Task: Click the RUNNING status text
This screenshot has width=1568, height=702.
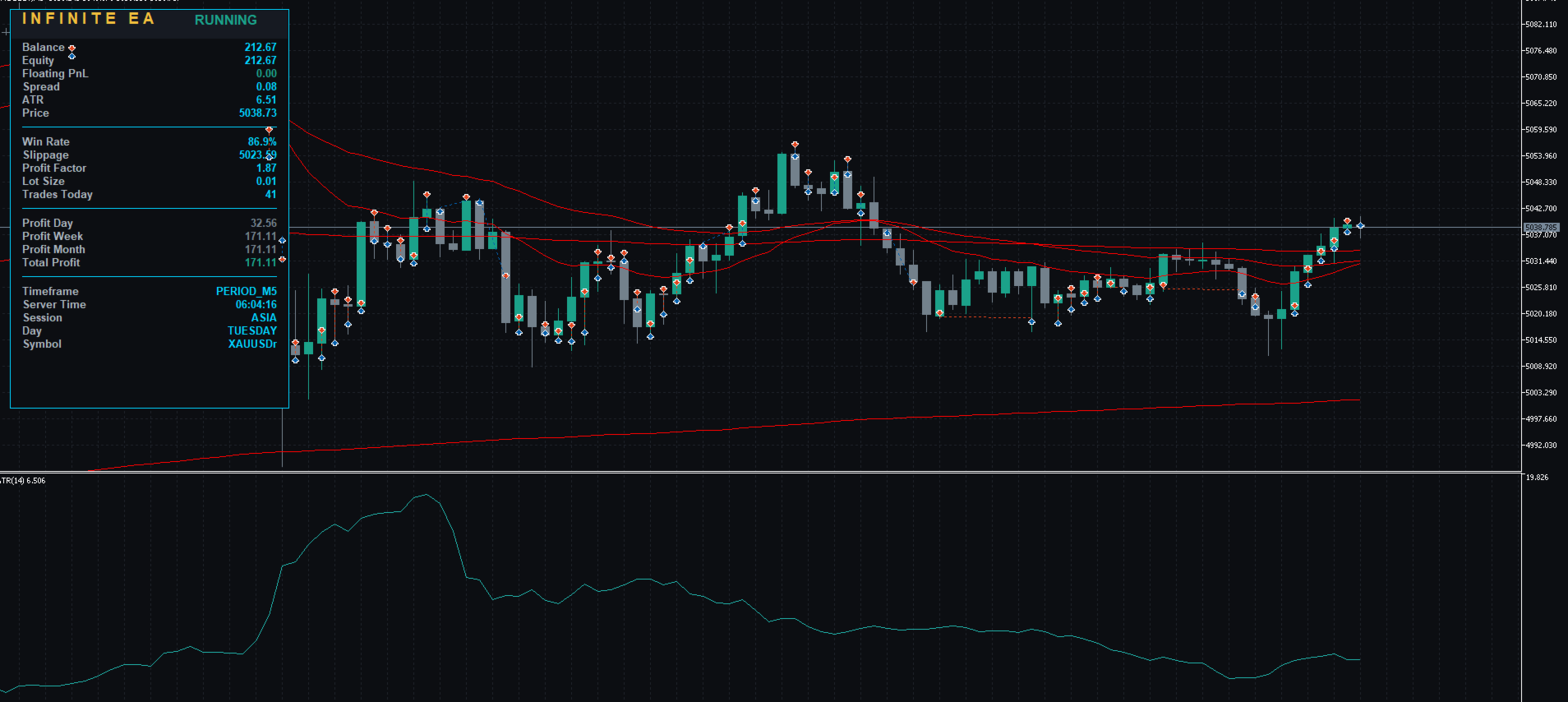Action: coord(226,20)
